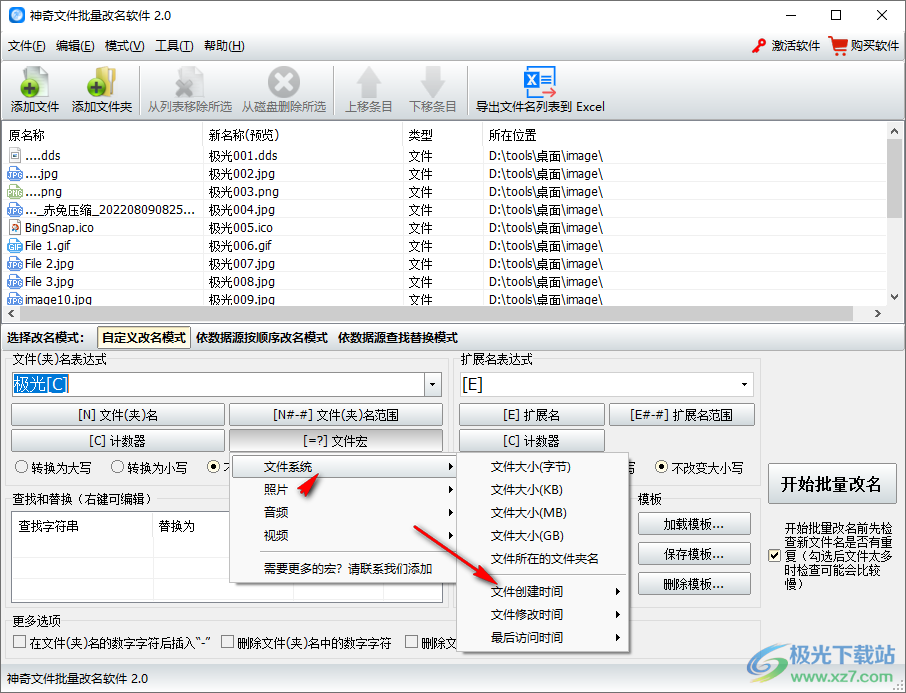The image size is (906, 693).
Task: Choose File Size (MB) macro
Action: tap(543, 513)
